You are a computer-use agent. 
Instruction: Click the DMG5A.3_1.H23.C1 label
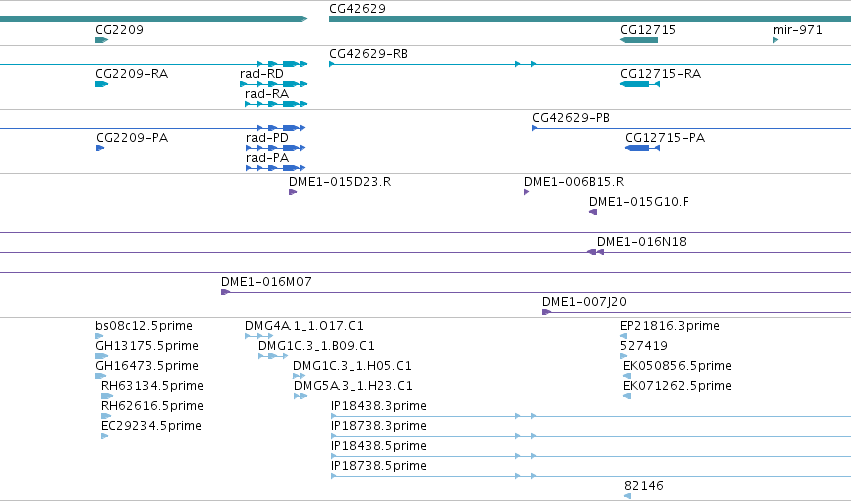pos(353,386)
